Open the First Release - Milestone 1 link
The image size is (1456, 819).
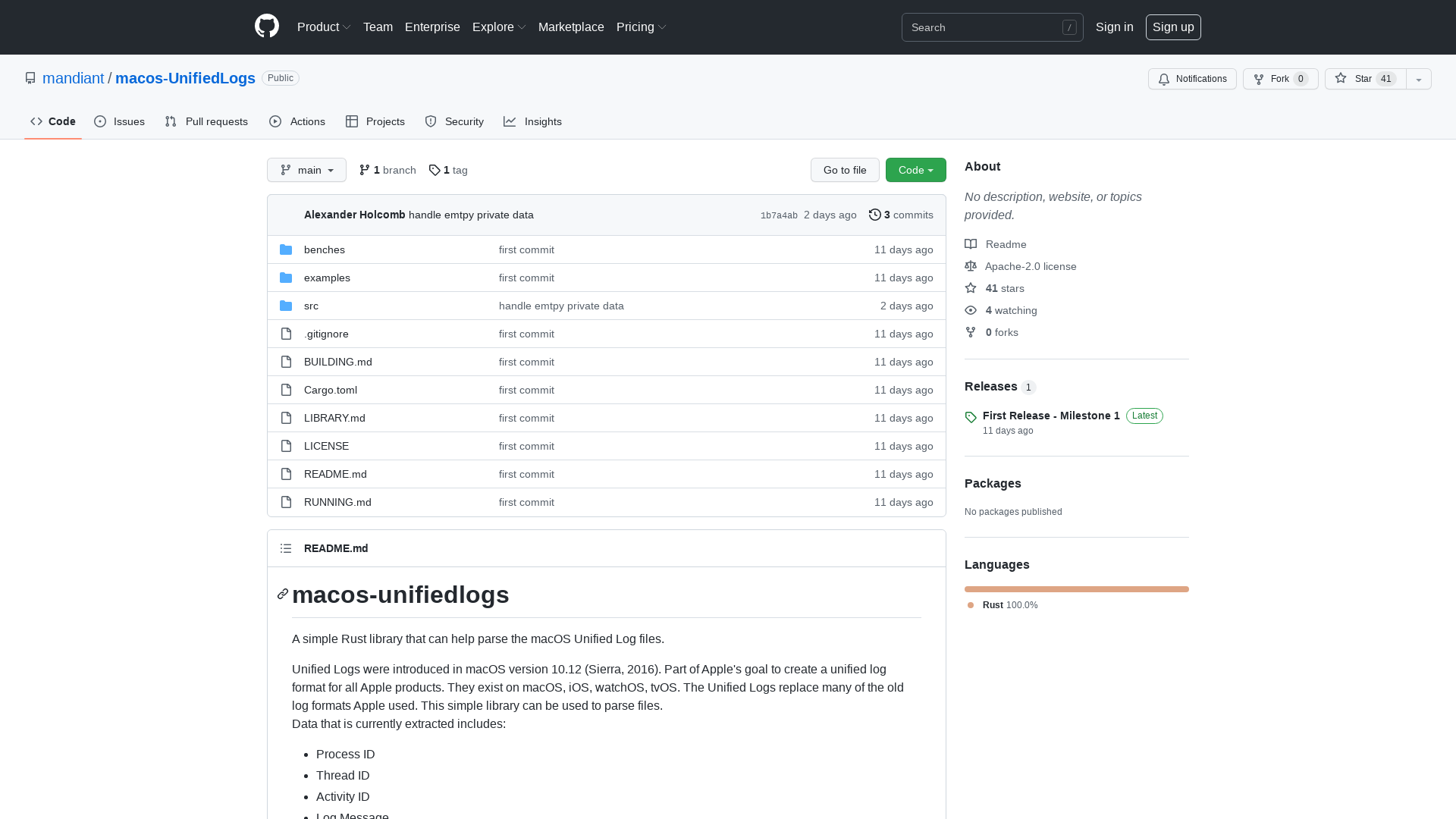1050,416
